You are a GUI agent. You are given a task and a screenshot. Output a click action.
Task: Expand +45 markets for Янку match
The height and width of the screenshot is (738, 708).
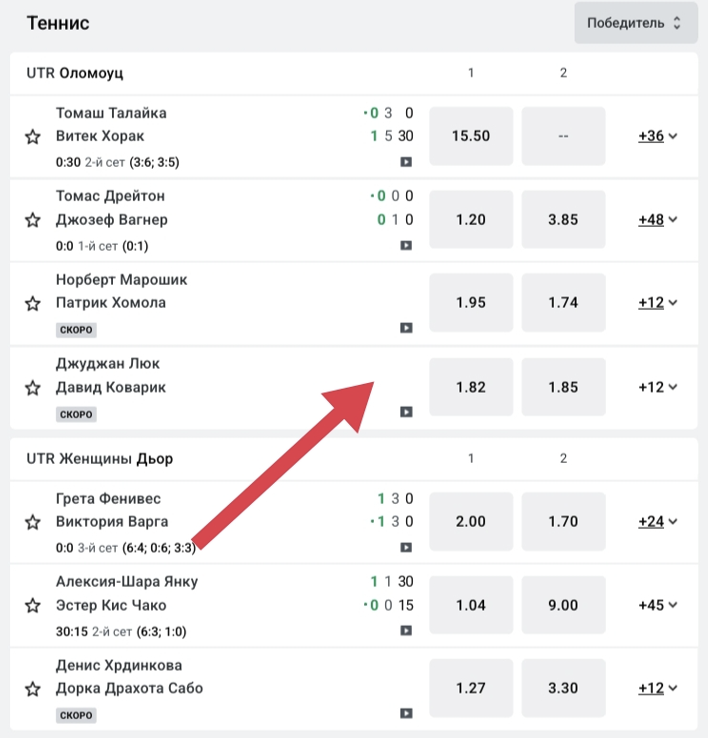[x=657, y=605]
